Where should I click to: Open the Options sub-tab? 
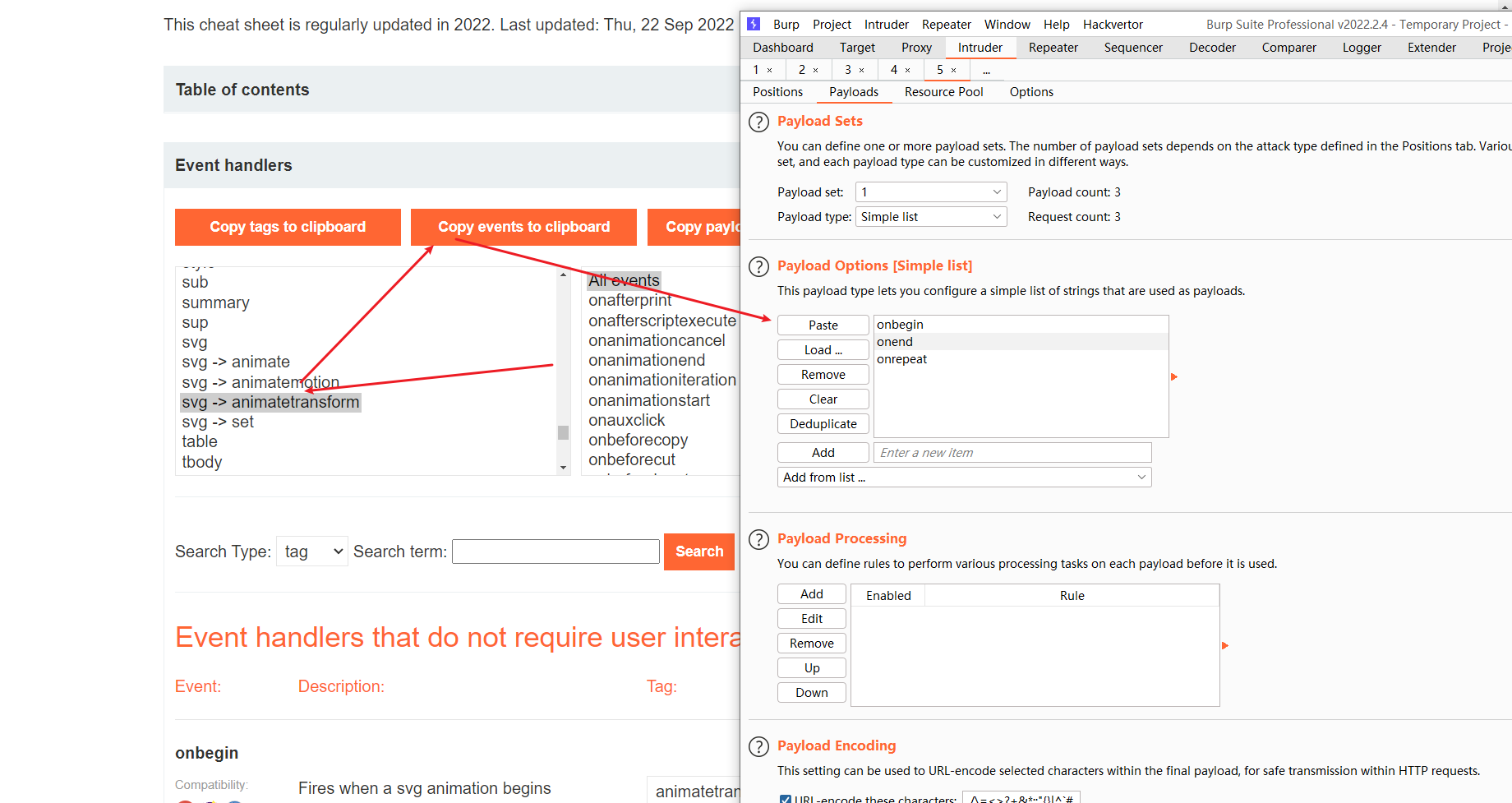coord(1031,92)
